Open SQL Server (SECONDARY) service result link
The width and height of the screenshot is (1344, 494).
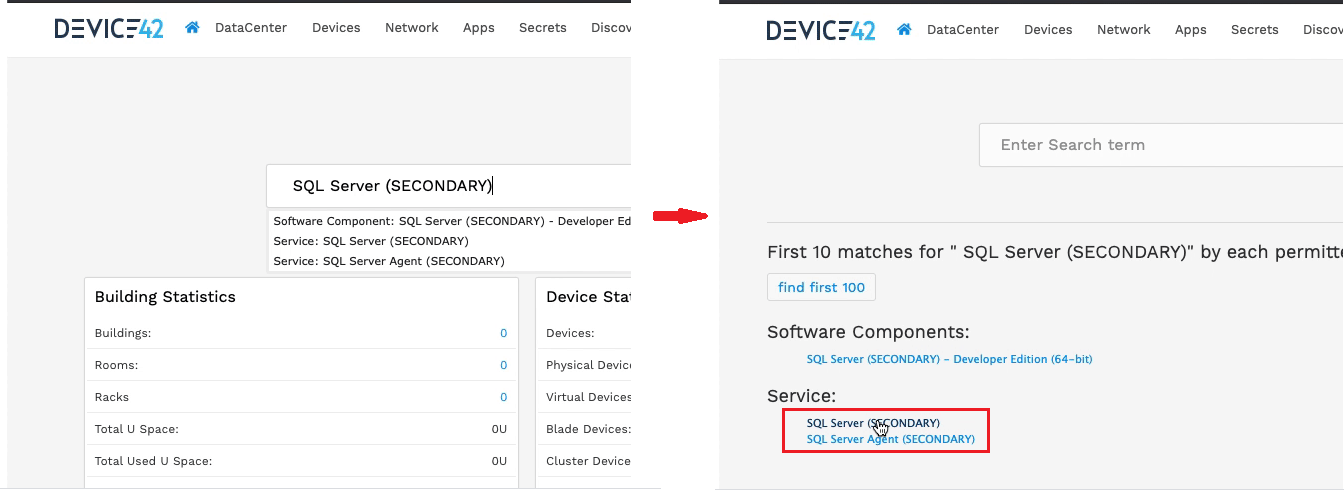click(x=873, y=423)
